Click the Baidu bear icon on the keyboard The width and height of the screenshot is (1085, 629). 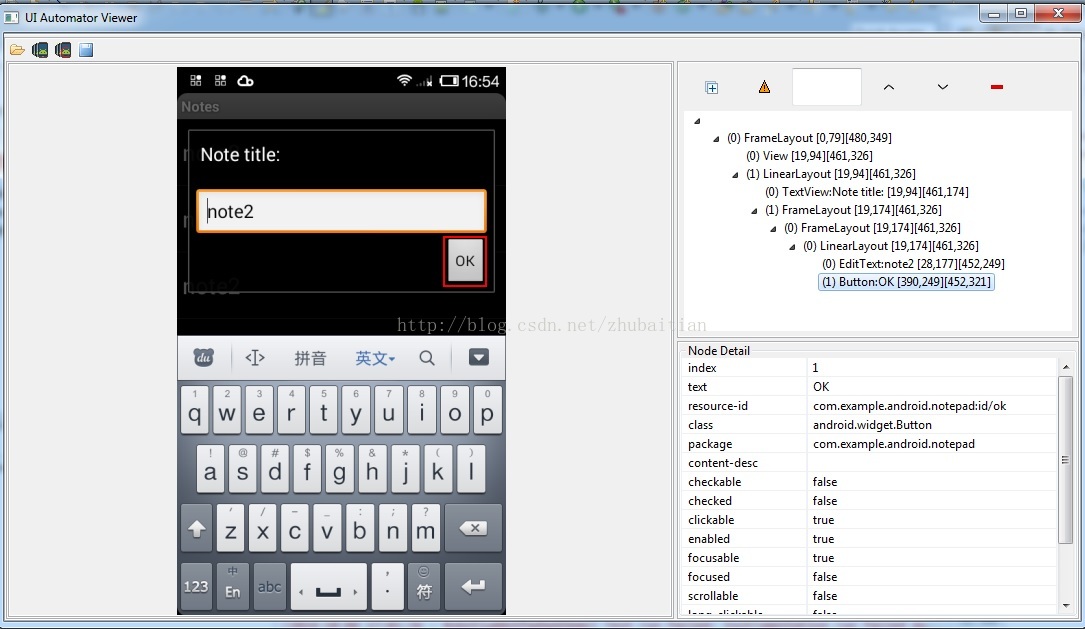[x=203, y=358]
